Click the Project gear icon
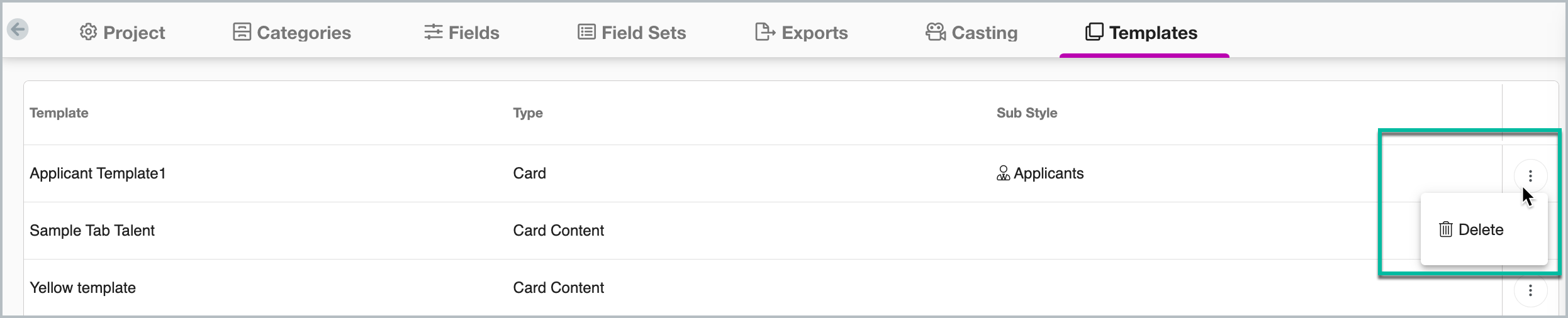The image size is (1568, 318). pyautogui.click(x=88, y=32)
